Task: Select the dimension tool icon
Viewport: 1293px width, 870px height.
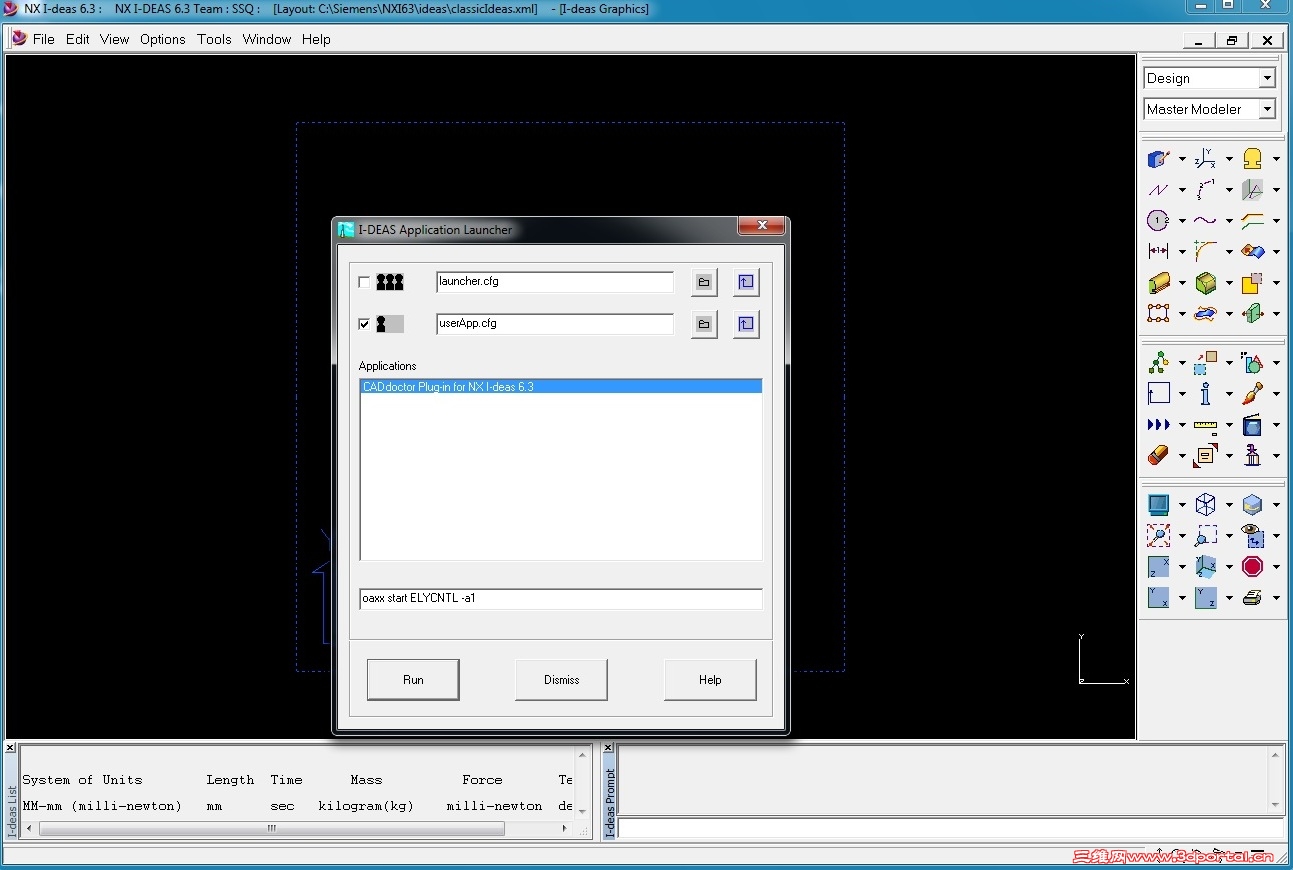Action: 1158,252
